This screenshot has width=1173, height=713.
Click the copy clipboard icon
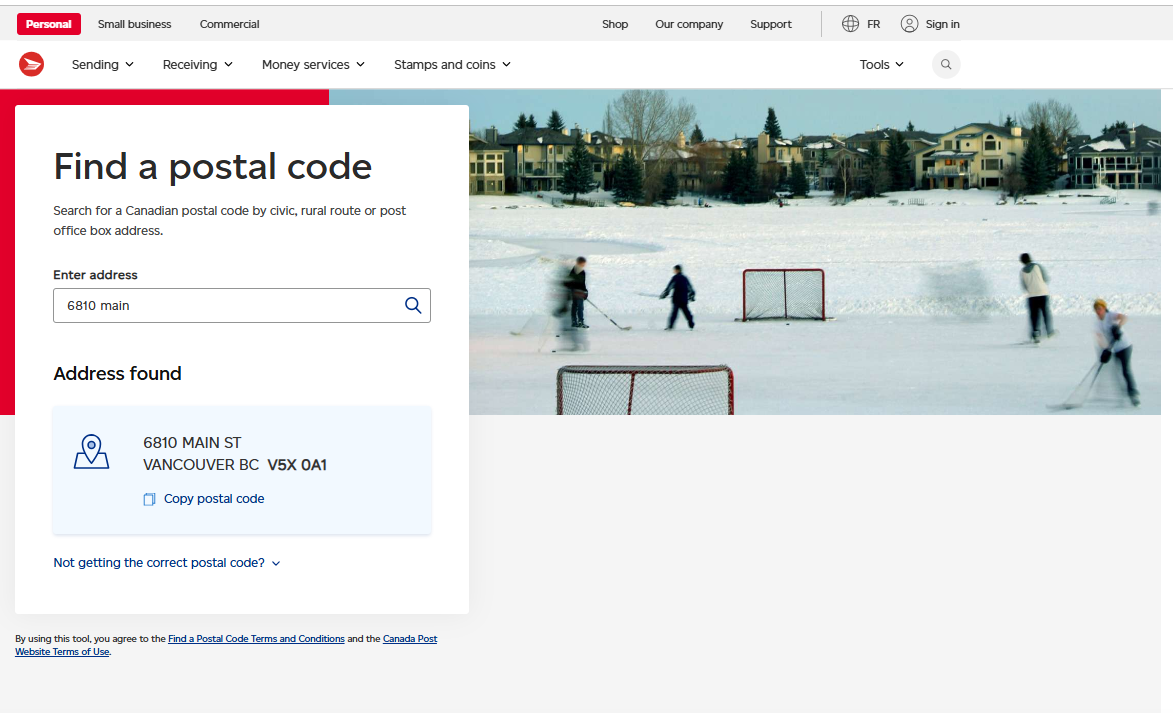pyautogui.click(x=150, y=499)
